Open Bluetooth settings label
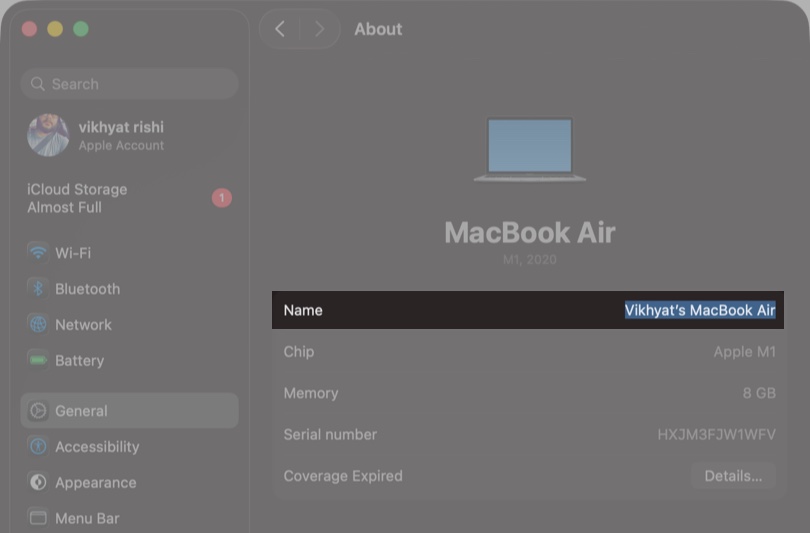The height and width of the screenshot is (533, 810). (87, 289)
